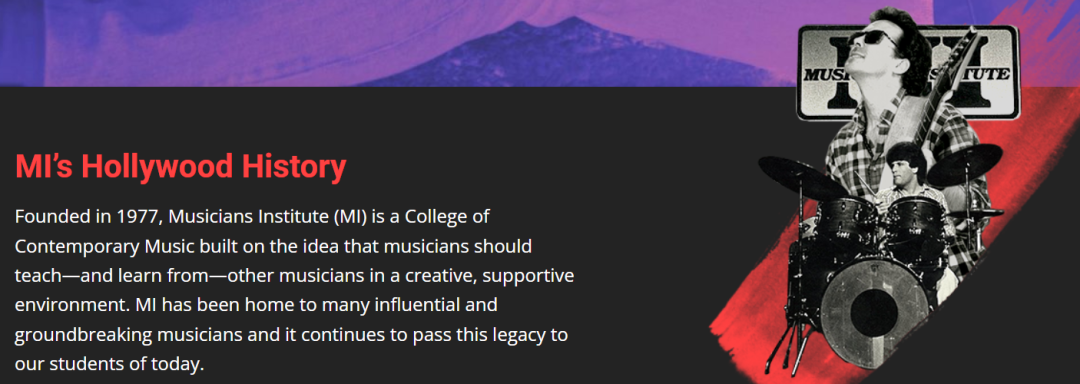Viewport: 1080px width, 384px height.
Task: Click the "our students of today" text
Action: point(109,363)
